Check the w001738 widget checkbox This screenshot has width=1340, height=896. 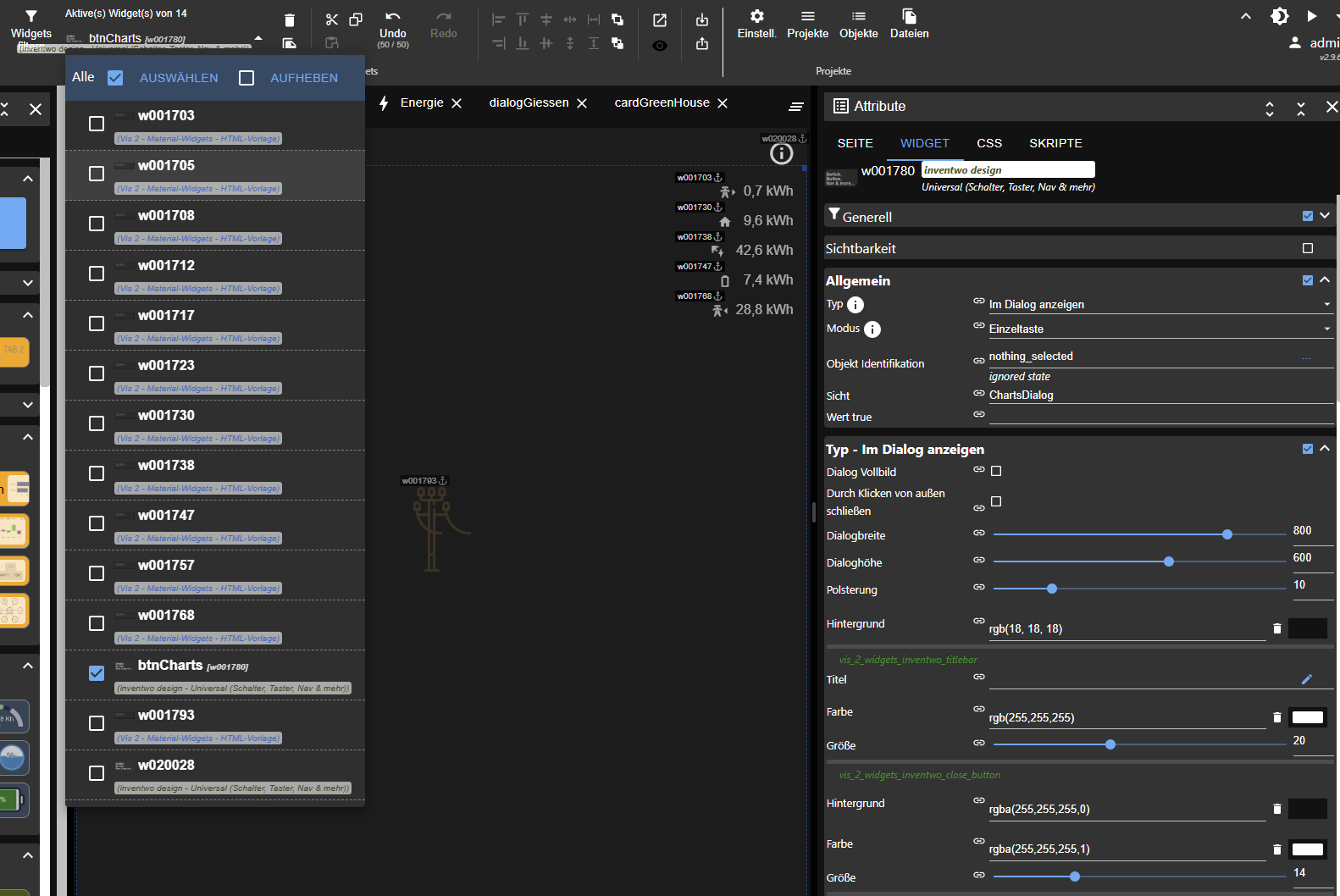tap(97, 473)
